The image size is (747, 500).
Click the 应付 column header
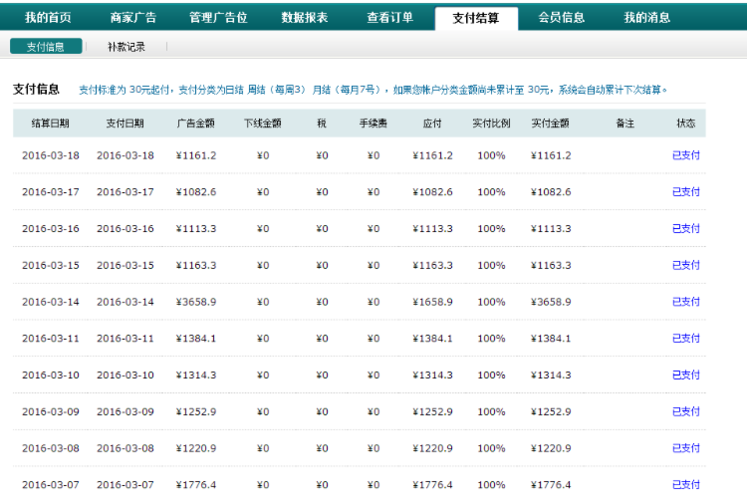tap(432, 123)
